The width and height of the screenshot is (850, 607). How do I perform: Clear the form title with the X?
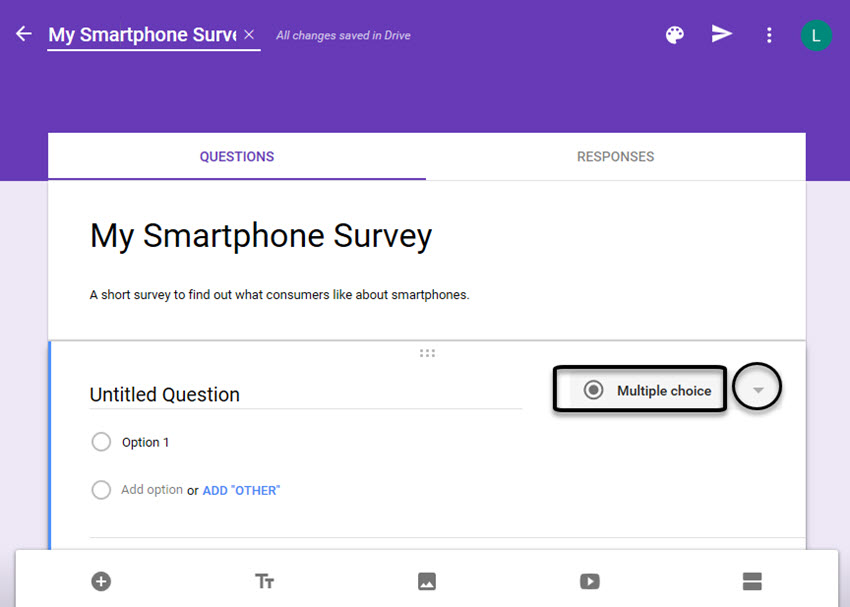pos(249,33)
